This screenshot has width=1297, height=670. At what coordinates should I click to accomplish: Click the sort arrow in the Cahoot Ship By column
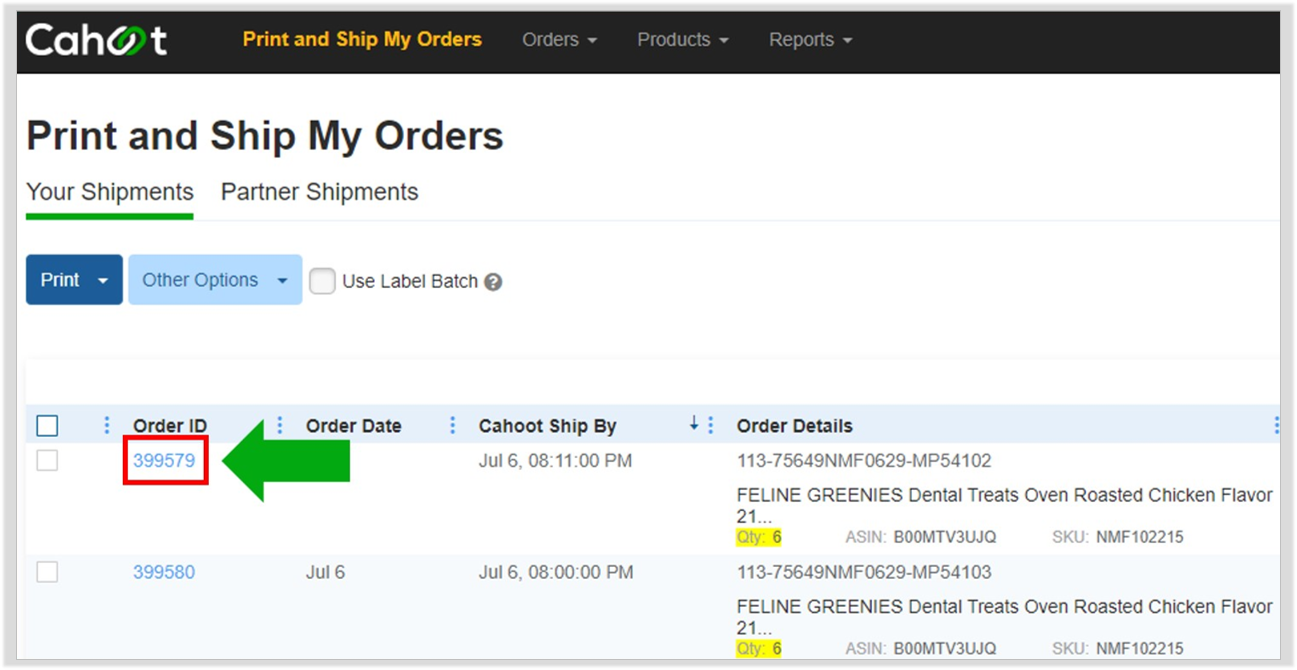pos(694,425)
